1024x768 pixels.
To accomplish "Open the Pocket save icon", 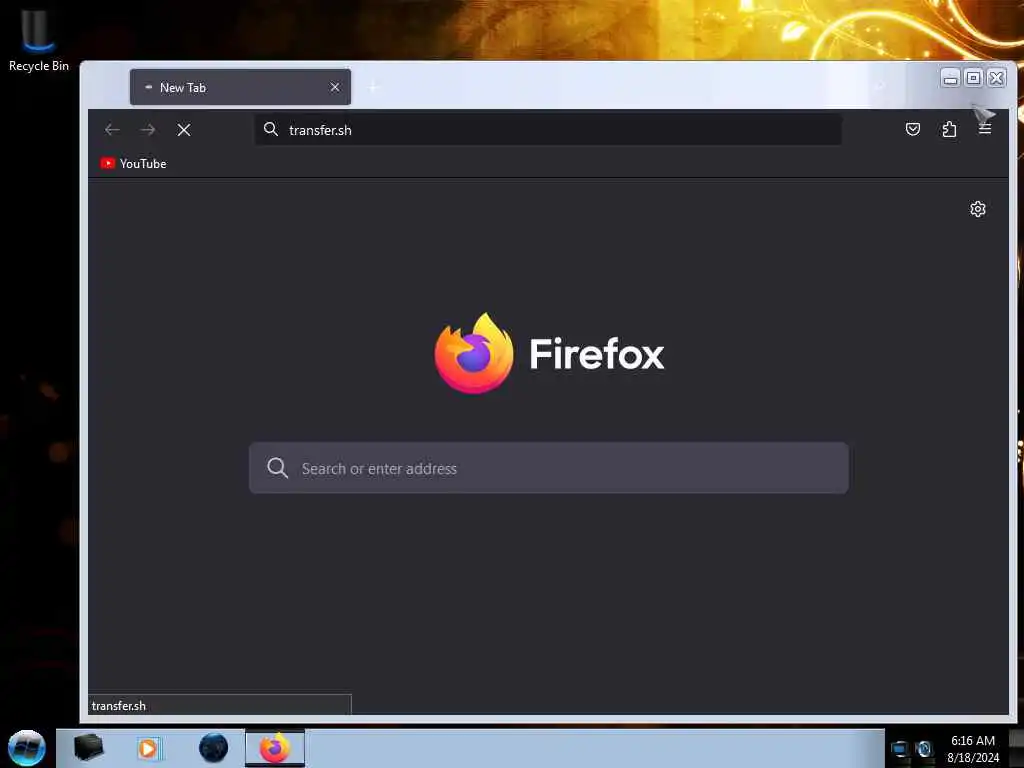I will coord(912,129).
